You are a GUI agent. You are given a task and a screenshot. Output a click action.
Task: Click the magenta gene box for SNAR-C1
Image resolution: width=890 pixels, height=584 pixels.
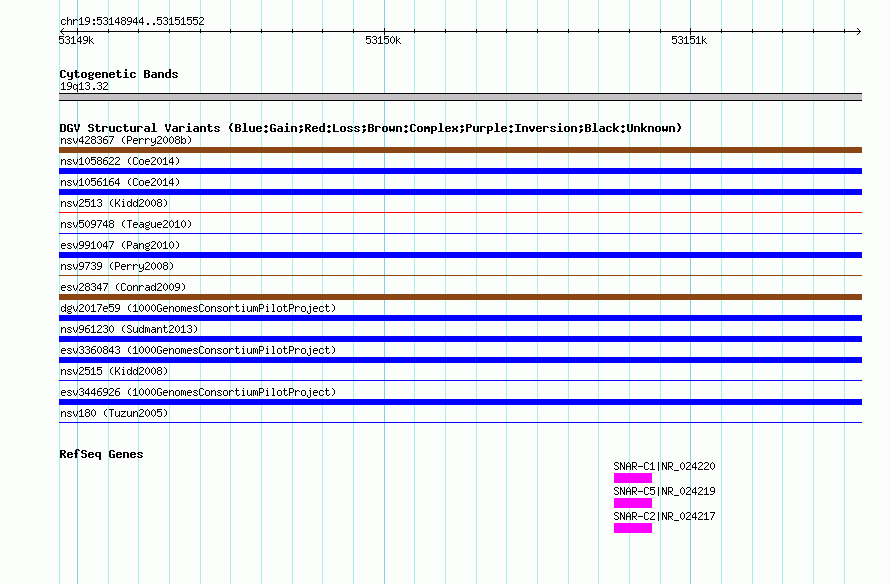[x=633, y=478]
